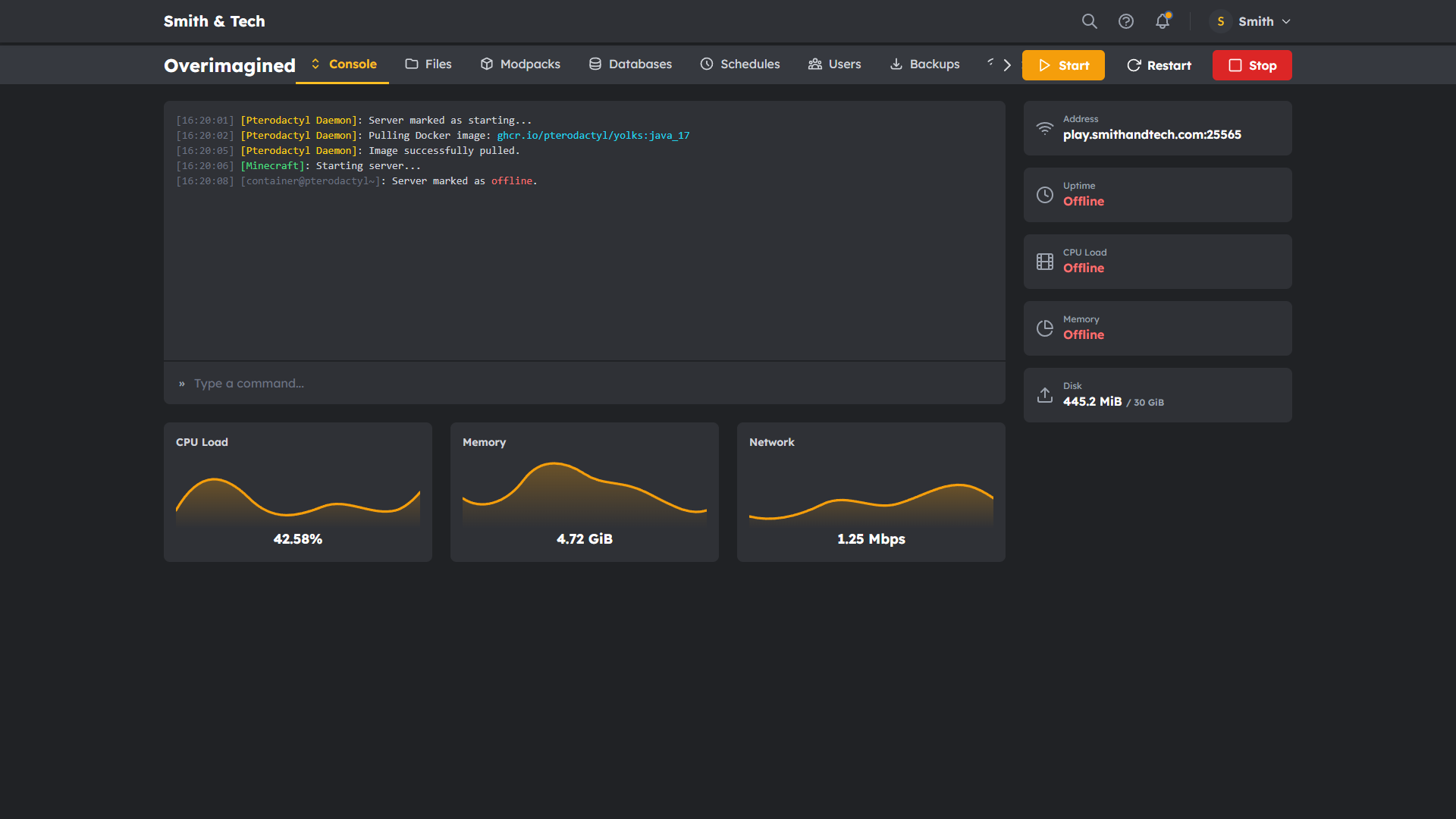
Task: Open server switcher beside Overimagined
Action: pos(315,64)
